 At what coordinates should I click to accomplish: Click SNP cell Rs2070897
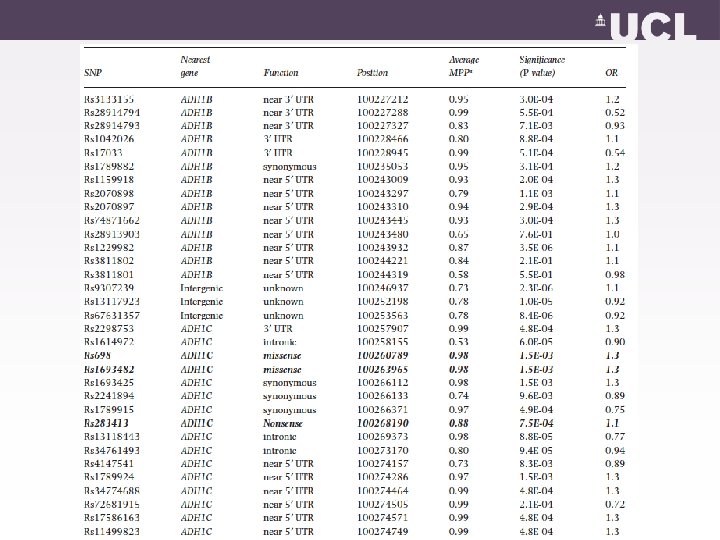(x=109, y=207)
